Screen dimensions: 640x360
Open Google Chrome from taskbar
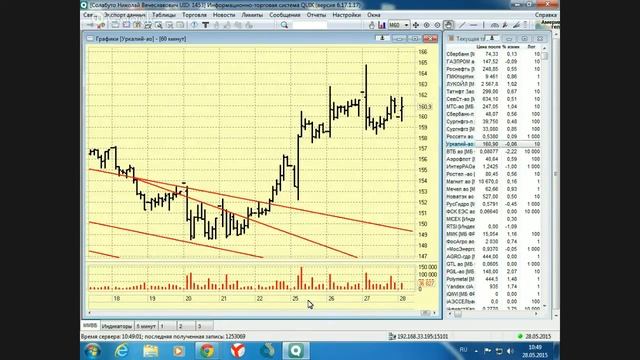pyautogui.click(x=207, y=351)
